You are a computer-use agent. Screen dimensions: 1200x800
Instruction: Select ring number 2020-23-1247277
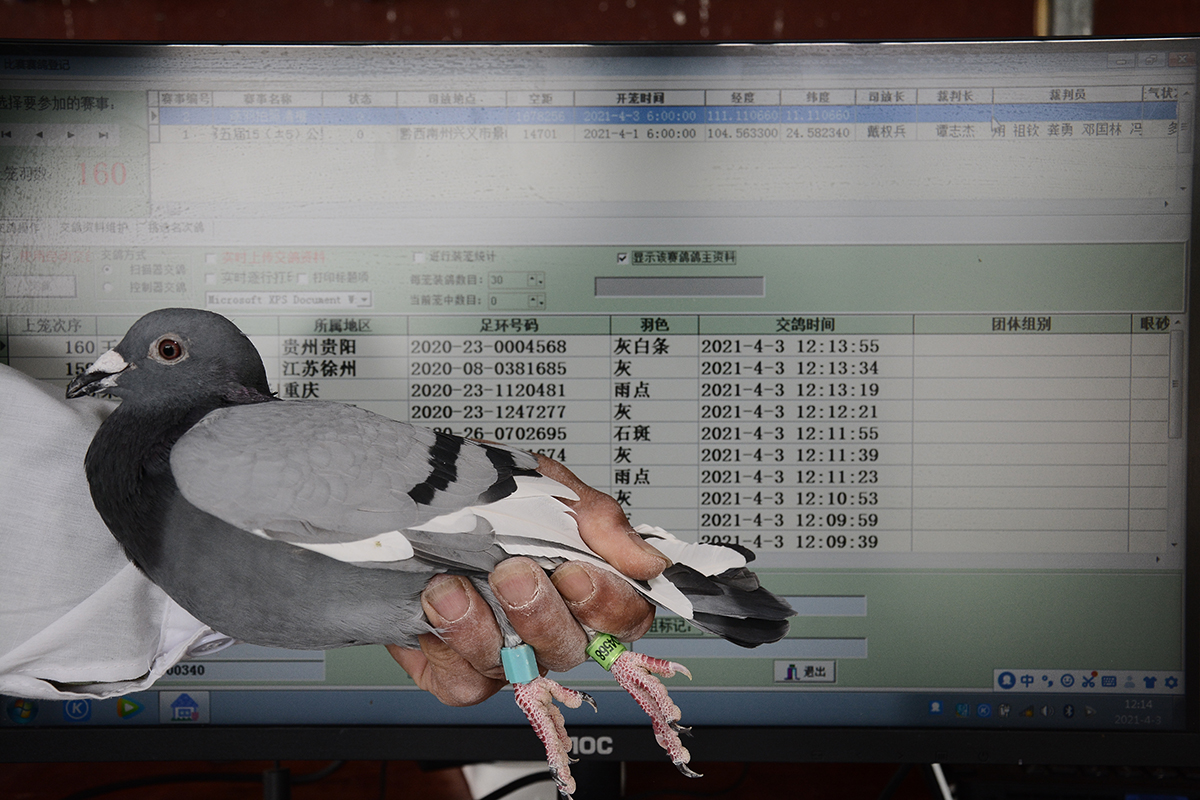pyautogui.click(x=488, y=412)
